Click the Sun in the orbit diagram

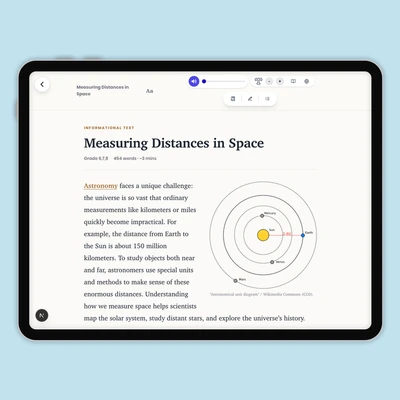(x=263, y=235)
